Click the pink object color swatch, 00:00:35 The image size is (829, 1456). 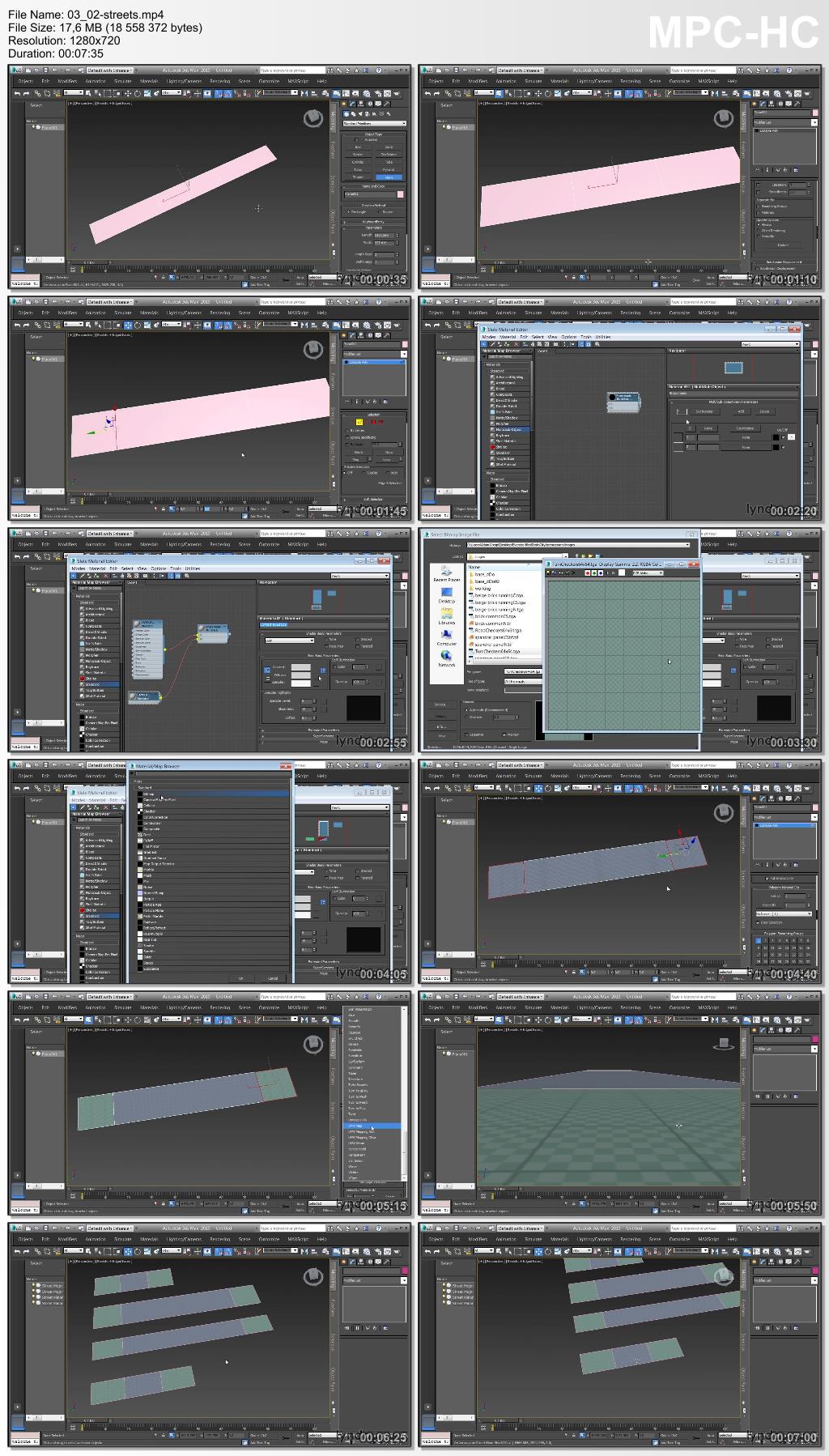coord(400,194)
